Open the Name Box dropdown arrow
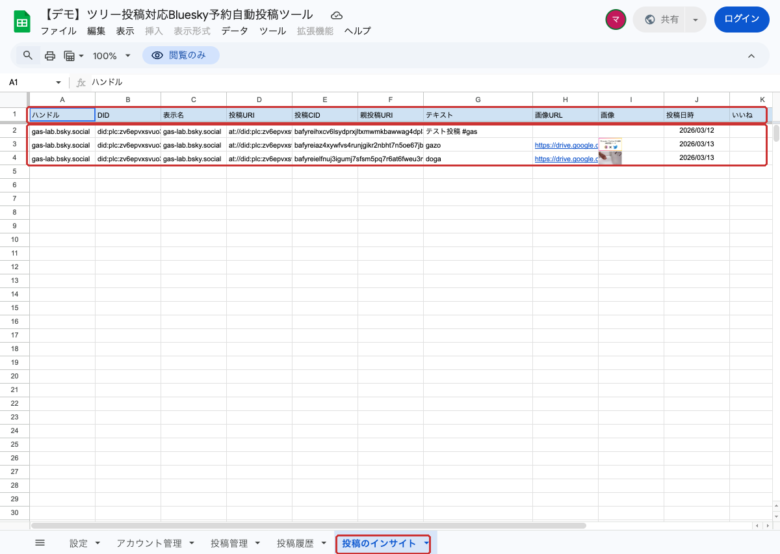 (58, 82)
